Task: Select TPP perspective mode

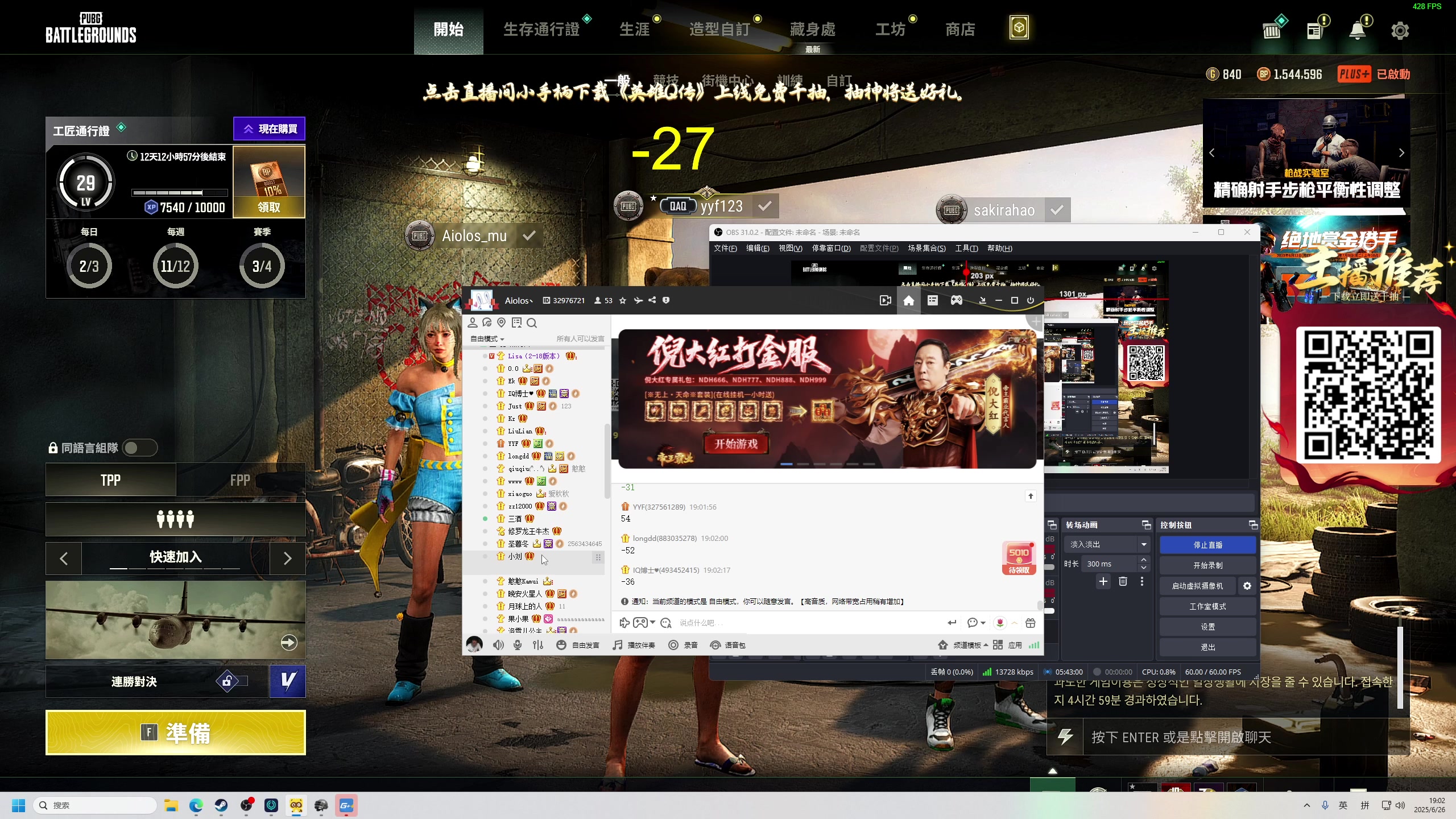Action: point(111,480)
